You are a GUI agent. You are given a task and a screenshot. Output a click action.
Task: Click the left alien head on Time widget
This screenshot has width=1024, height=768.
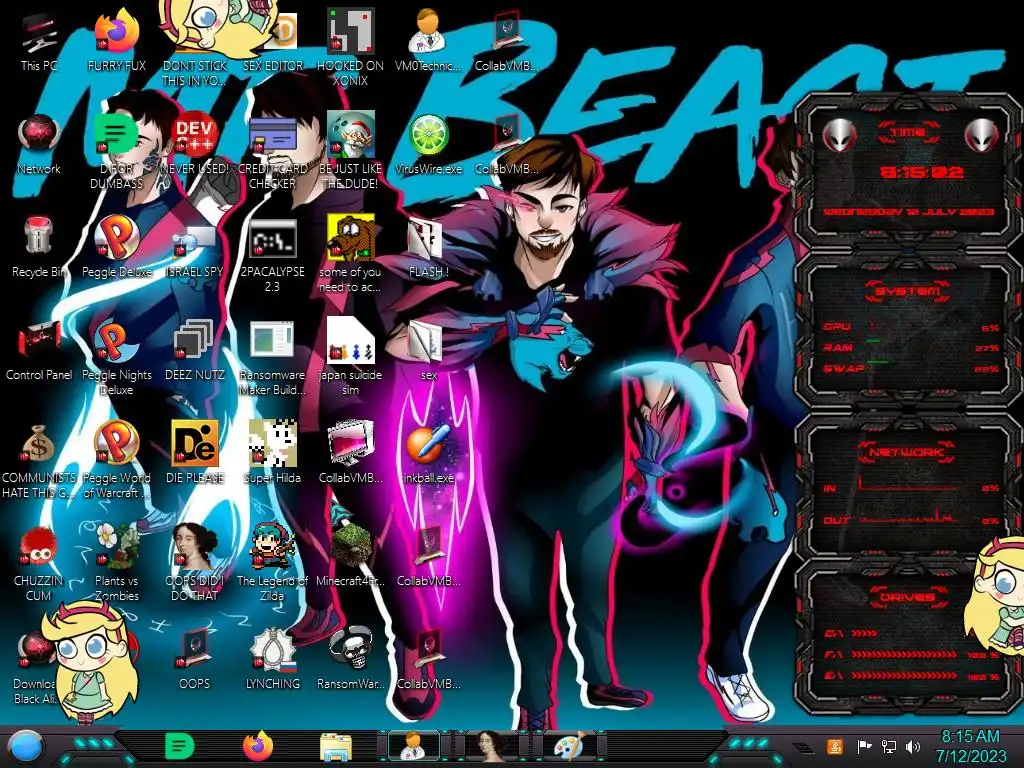[839, 135]
